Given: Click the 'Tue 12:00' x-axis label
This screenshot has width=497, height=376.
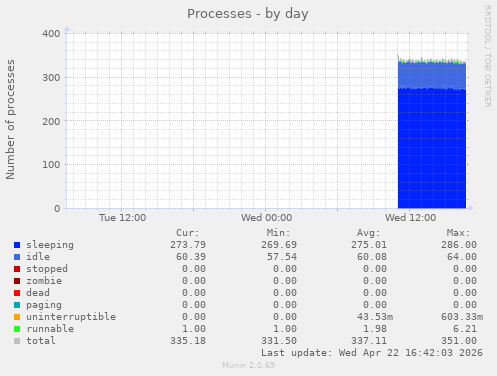Looking at the screenshot, I should point(122,218).
